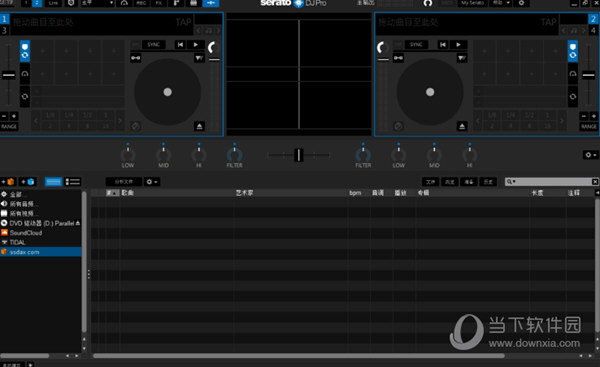Eject track from right deck
The width and height of the screenshot is (600, 367).
point(462,126)
